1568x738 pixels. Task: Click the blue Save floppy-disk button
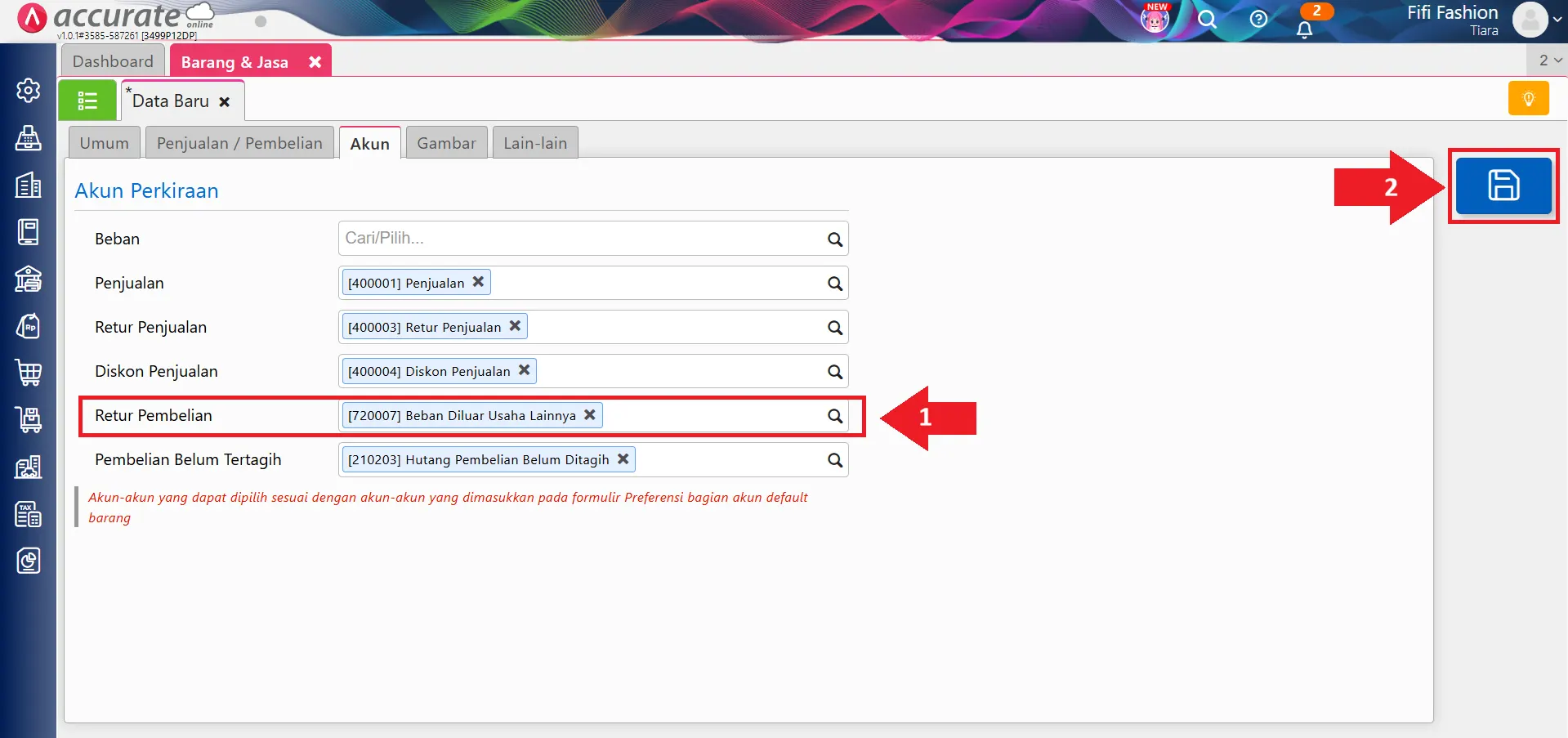(x=1503, y=186)
